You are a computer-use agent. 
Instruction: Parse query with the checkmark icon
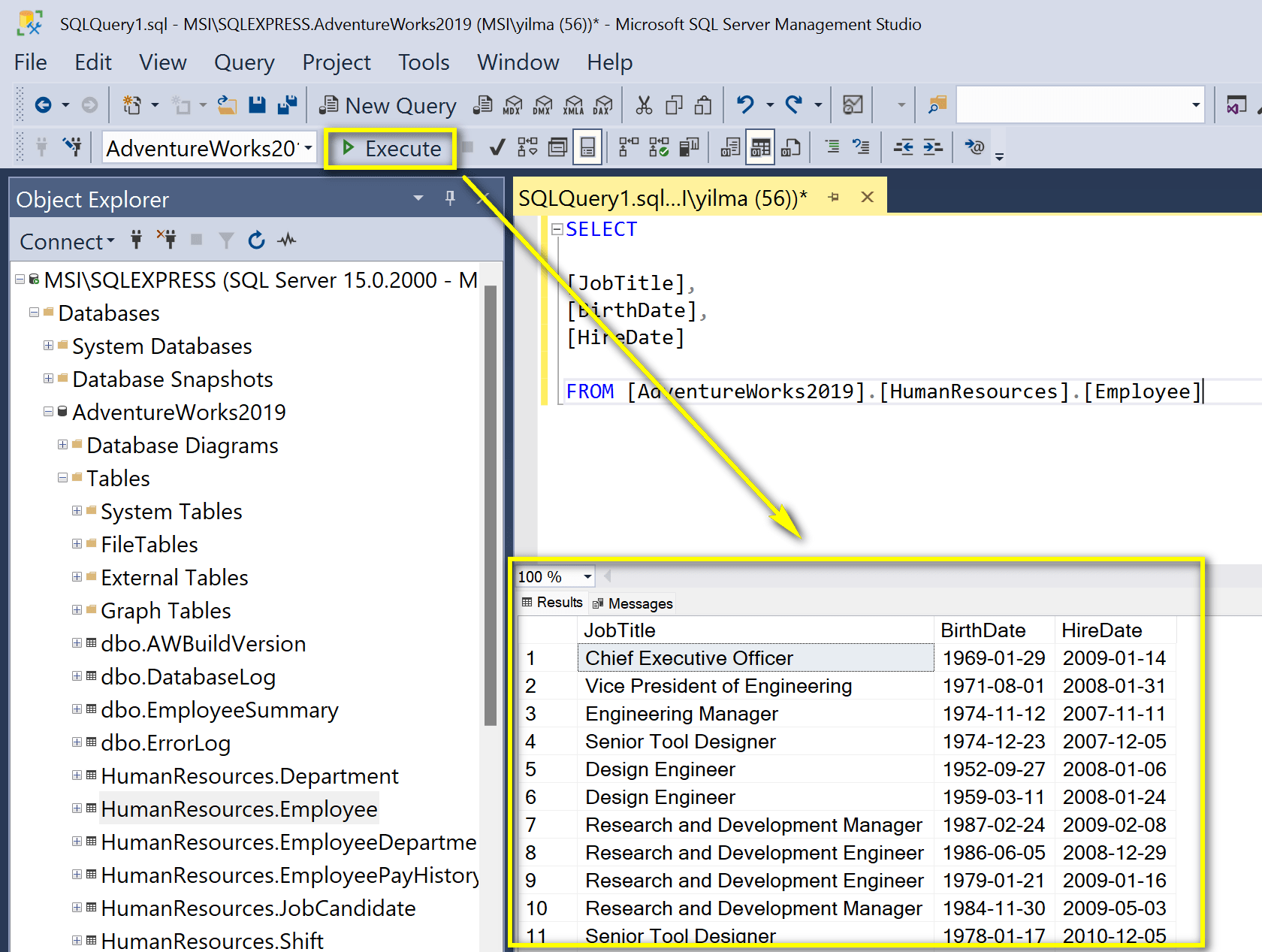point(497,147)
